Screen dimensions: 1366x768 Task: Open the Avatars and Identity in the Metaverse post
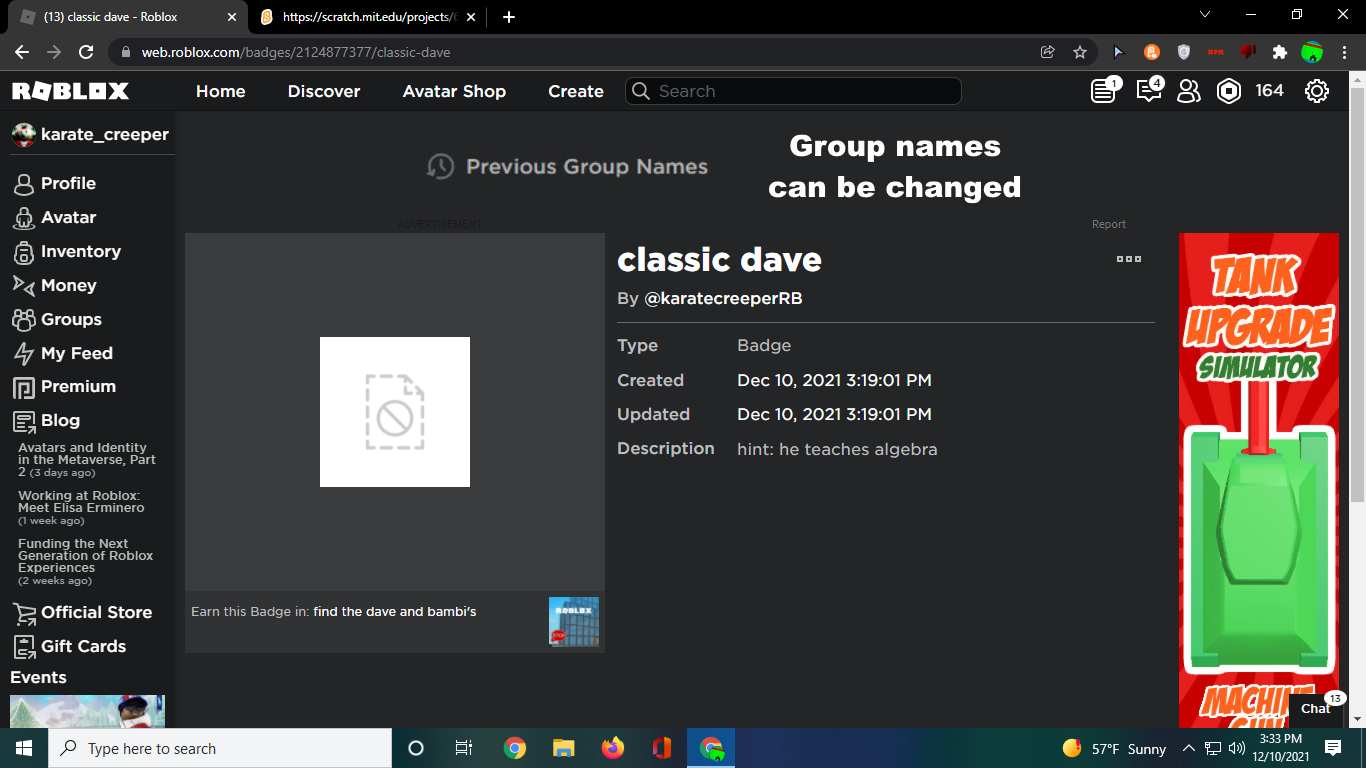tap(87, 460)
